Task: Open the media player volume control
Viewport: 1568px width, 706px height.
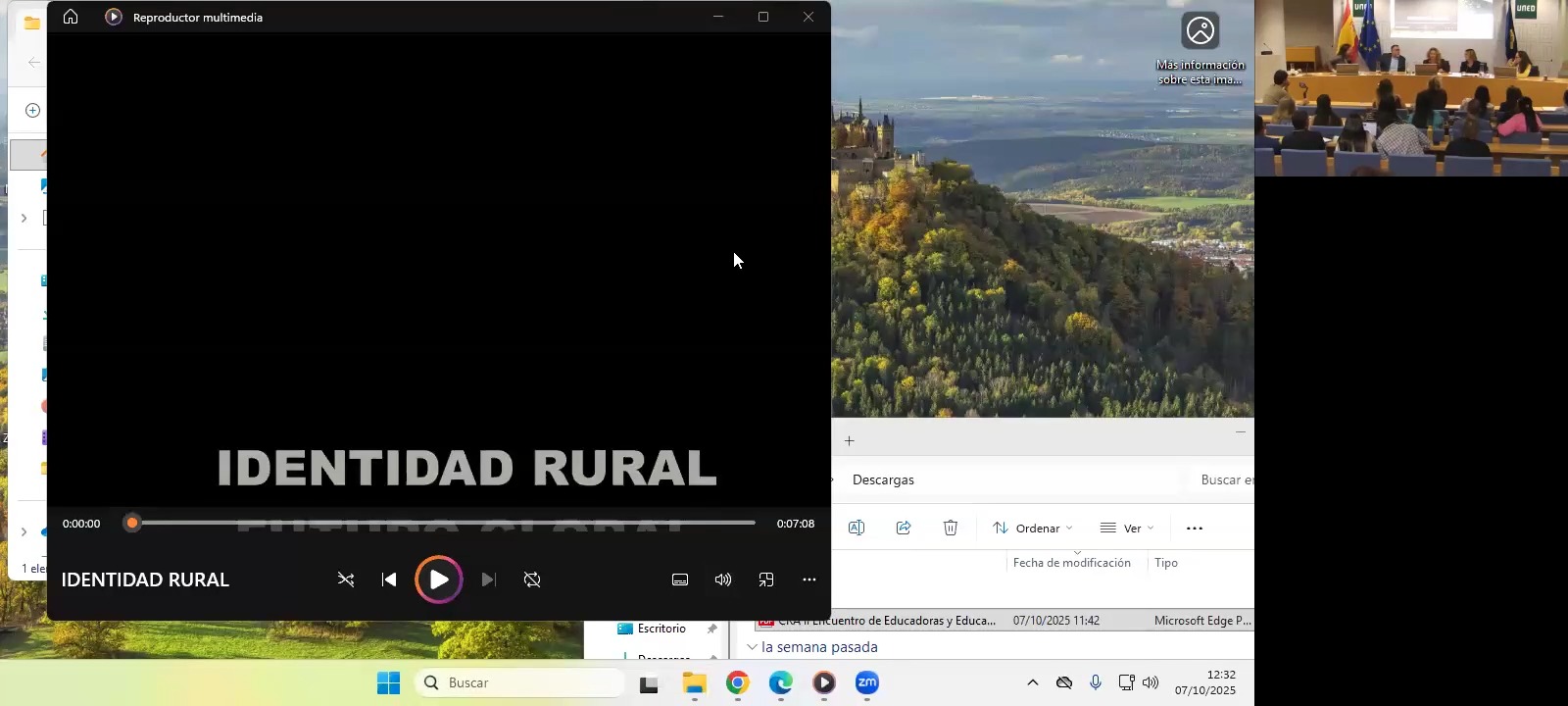Action: click(723, 580)
